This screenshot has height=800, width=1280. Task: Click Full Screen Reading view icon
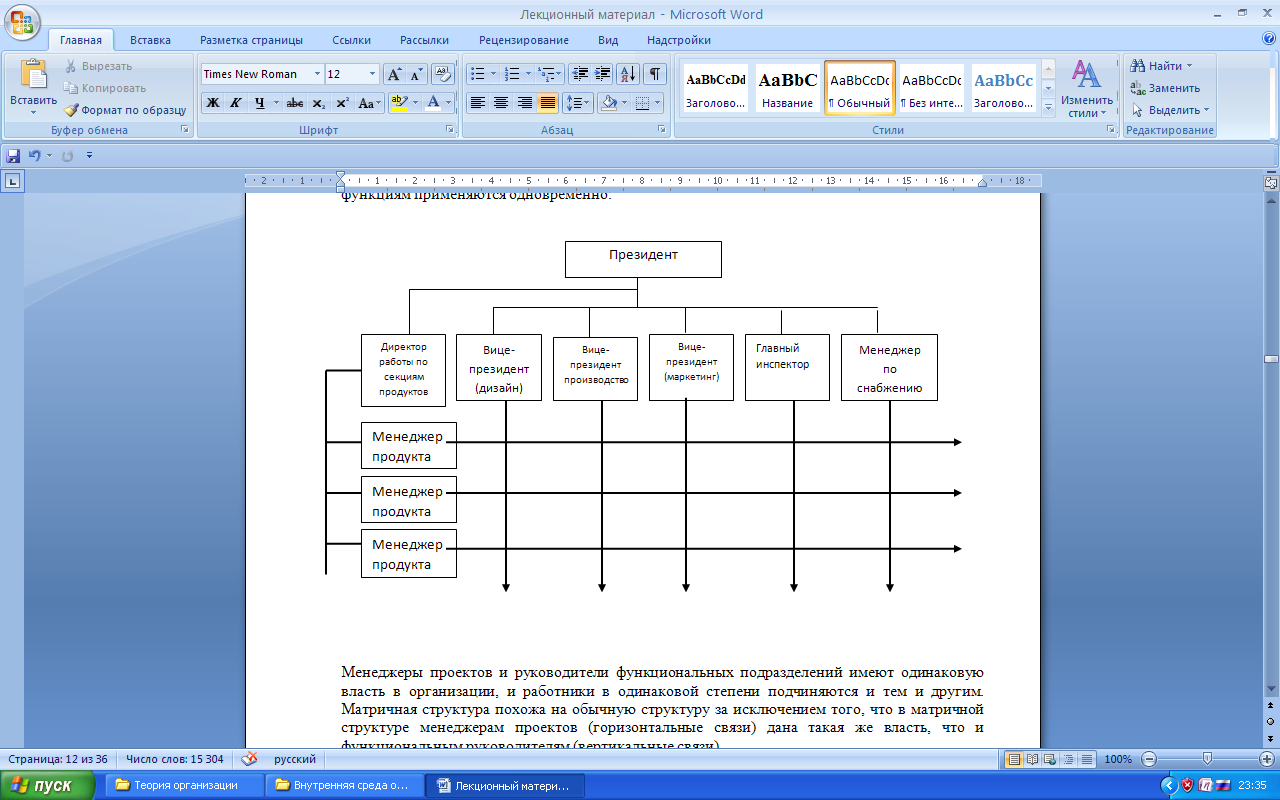click(1031, 759)
